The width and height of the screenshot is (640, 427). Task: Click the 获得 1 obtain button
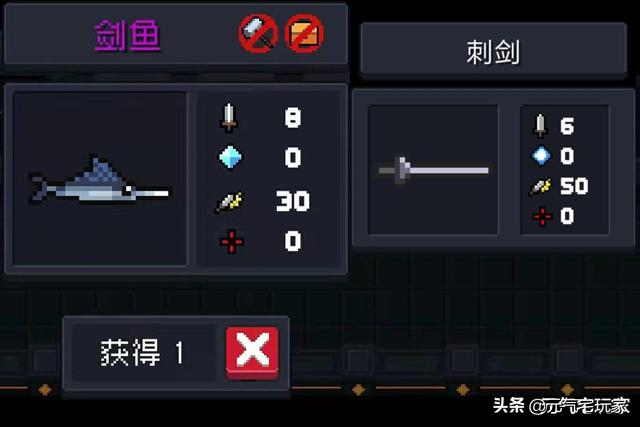tap(143, 353)
